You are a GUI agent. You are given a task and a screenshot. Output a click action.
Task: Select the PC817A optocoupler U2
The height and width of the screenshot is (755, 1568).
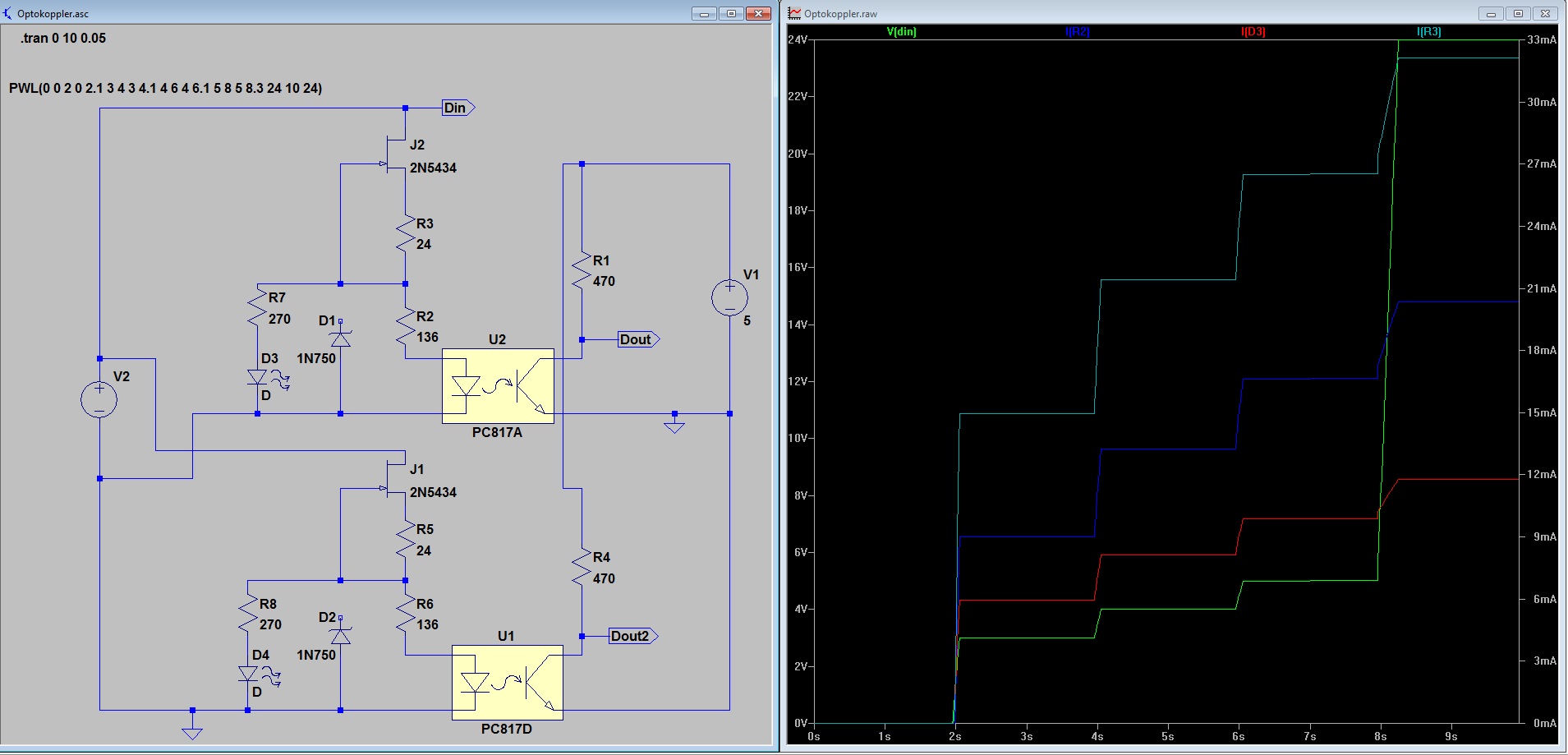498,386
